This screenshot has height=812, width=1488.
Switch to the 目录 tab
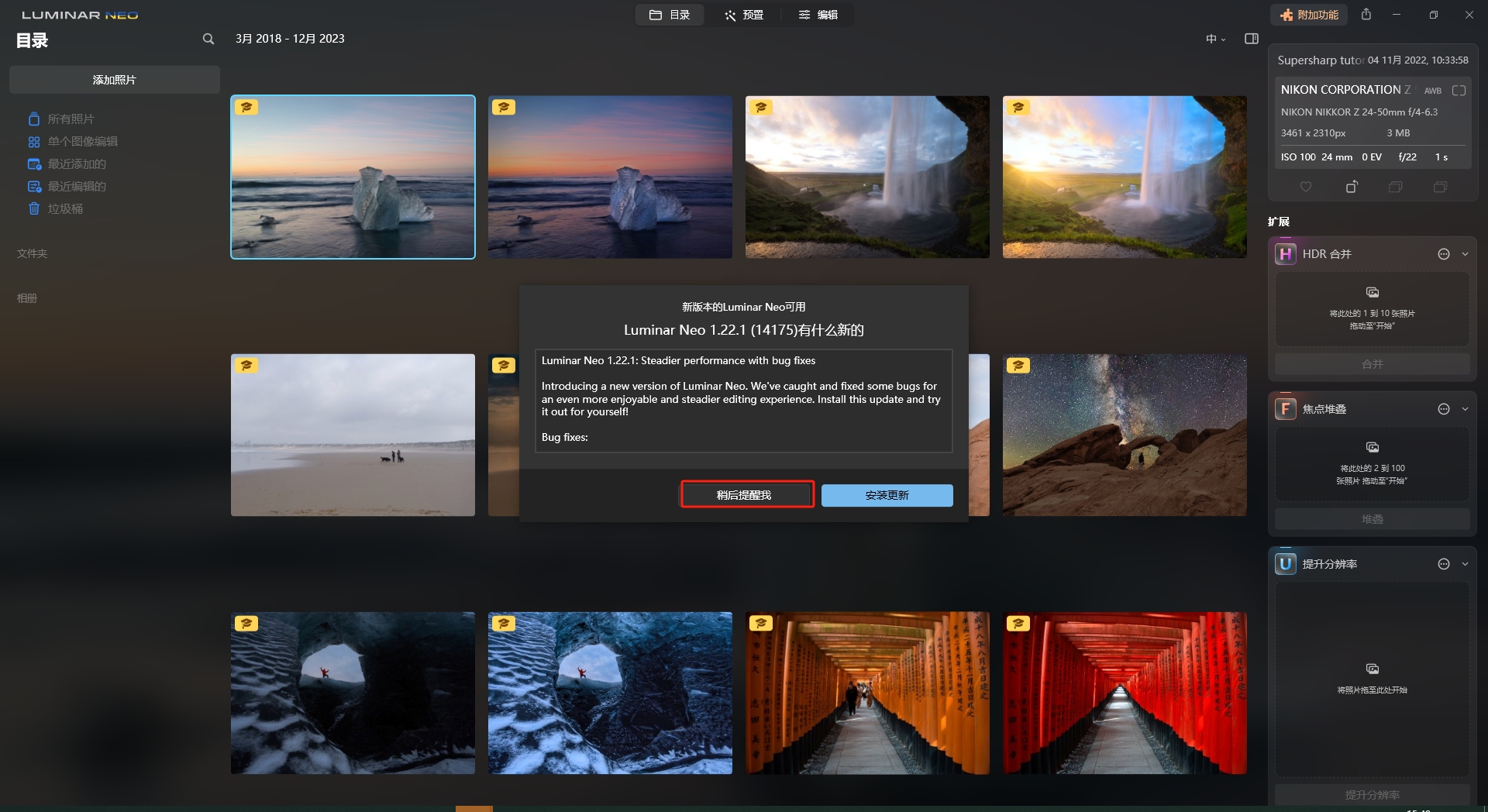[x=670, y=15]
